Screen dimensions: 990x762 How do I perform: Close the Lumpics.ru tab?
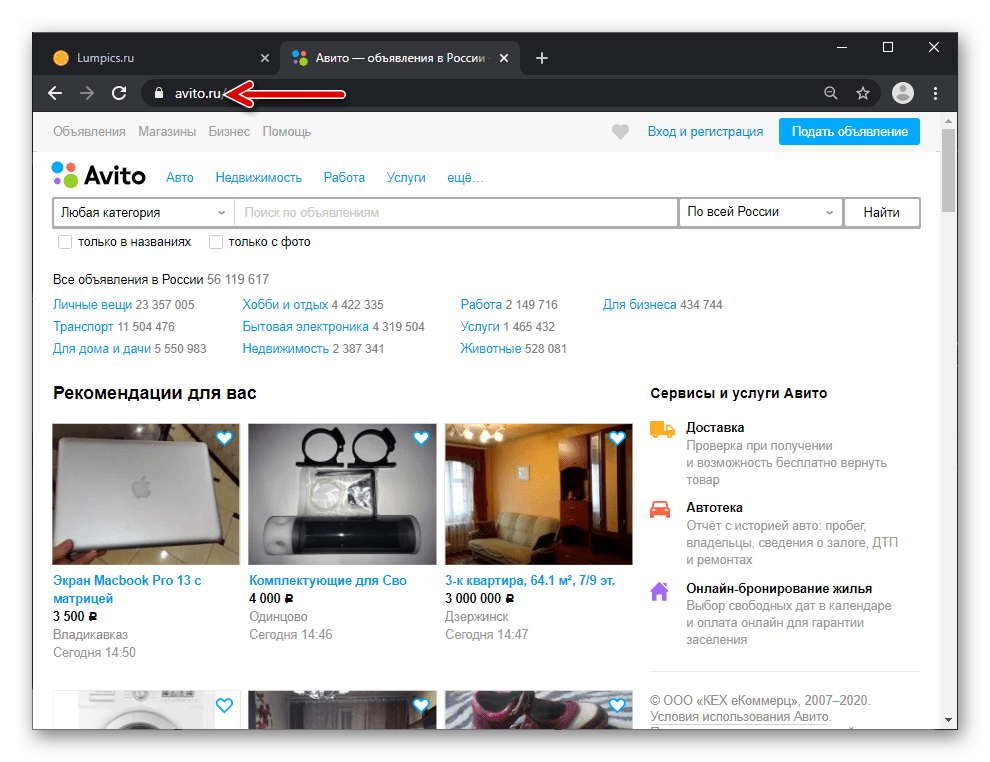[x=265, y=58]
